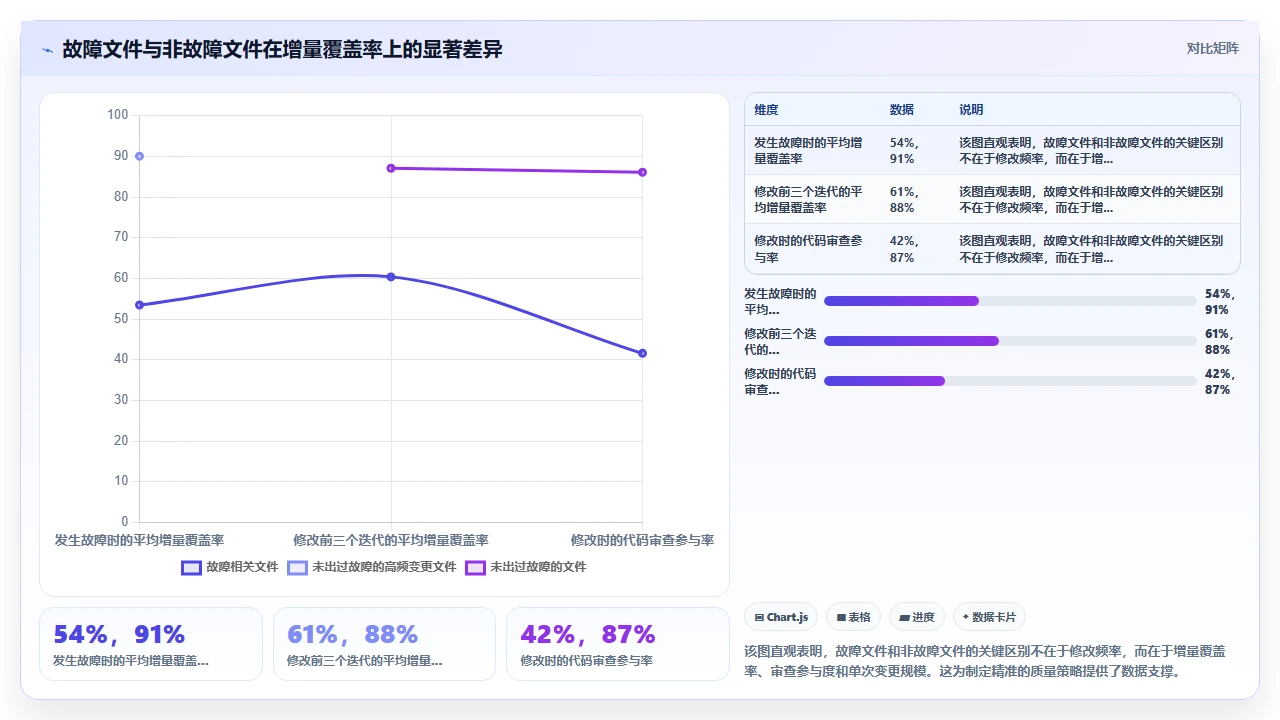
Task: Select the Chart.js tag
Action: pos(781,617)
